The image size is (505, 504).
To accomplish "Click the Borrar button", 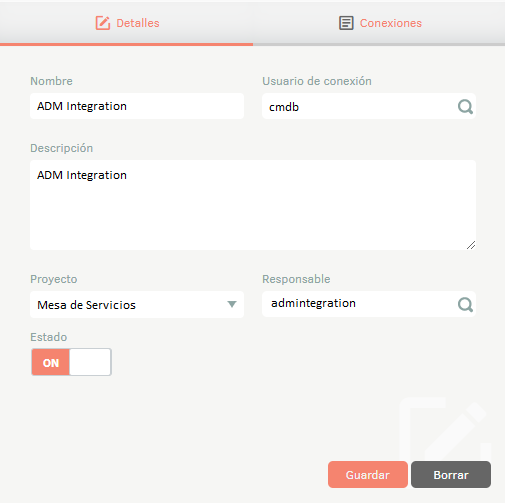I will click(451, 474).
